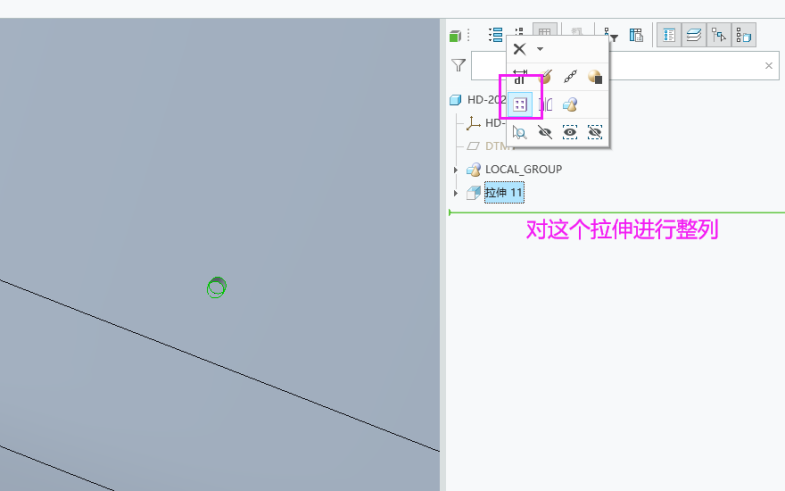The height and width of the screenshot is (491, 785).
Task: Hide the selected feature with crossed eye
Action: click(x=545, y=132)
